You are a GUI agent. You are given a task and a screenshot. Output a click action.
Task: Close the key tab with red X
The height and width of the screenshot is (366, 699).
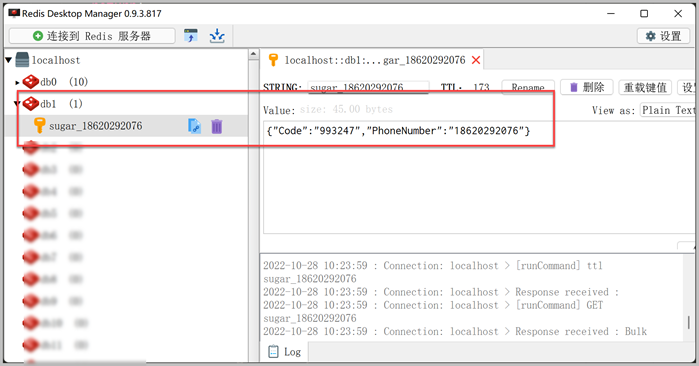pos(476,60)
